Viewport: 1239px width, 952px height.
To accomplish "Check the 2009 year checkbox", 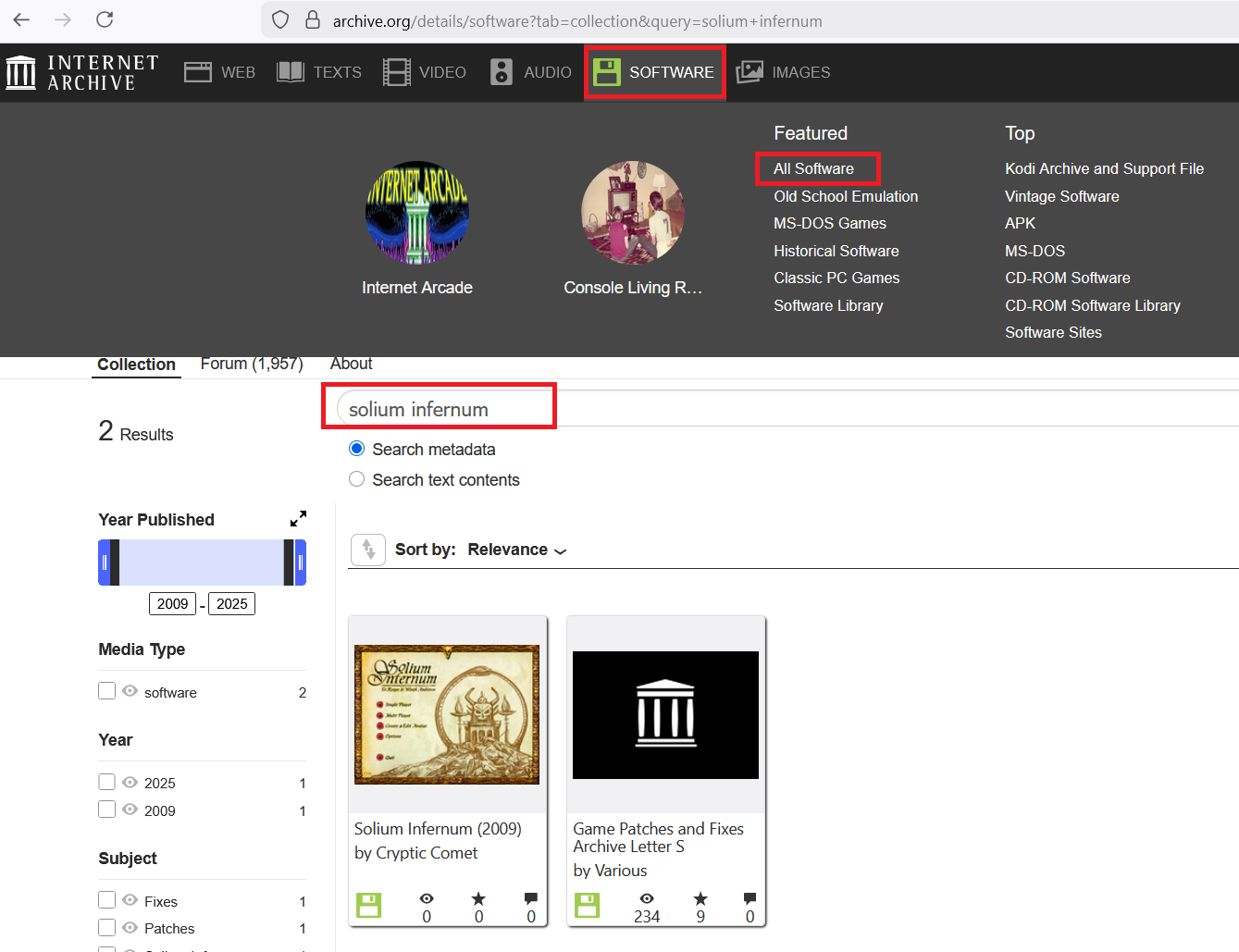I will coord(107,810).
